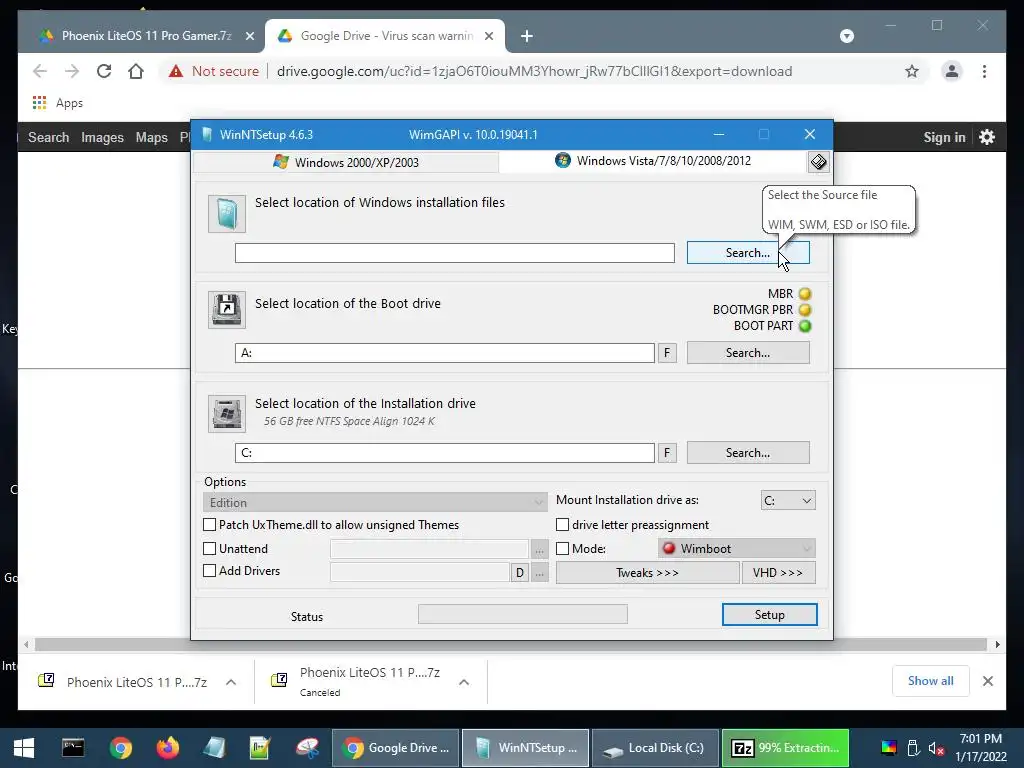The image size is (1024, 768).
Task: Open the Wimboot mode dropdown
Action: point(737,549)
